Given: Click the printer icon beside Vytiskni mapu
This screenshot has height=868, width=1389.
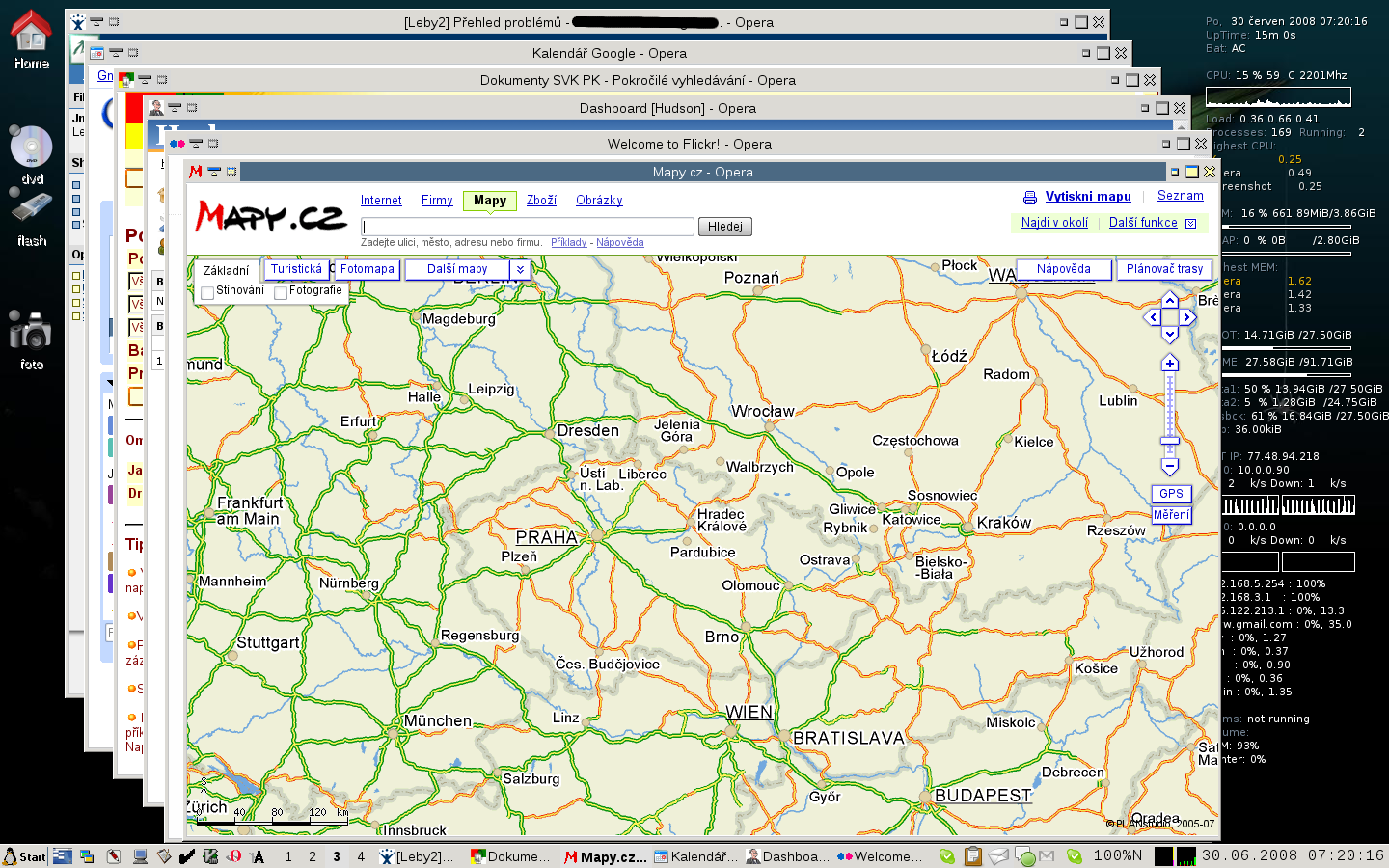Looking at the screenshot, I should (x=1030, y=198).
